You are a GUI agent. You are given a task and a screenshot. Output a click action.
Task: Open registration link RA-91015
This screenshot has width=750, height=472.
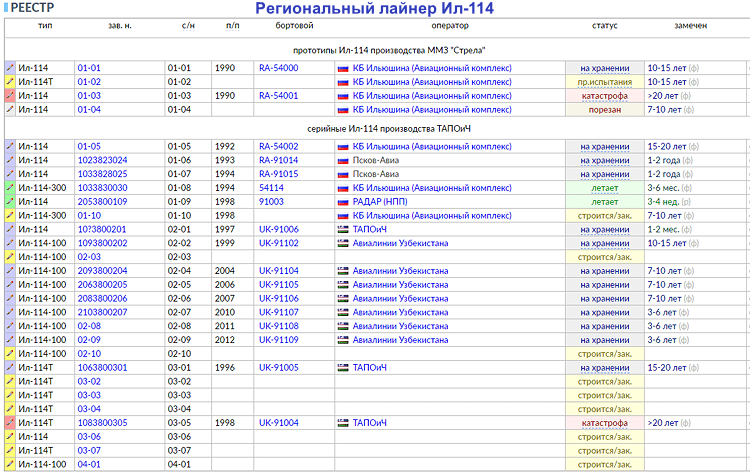(278, 174)
